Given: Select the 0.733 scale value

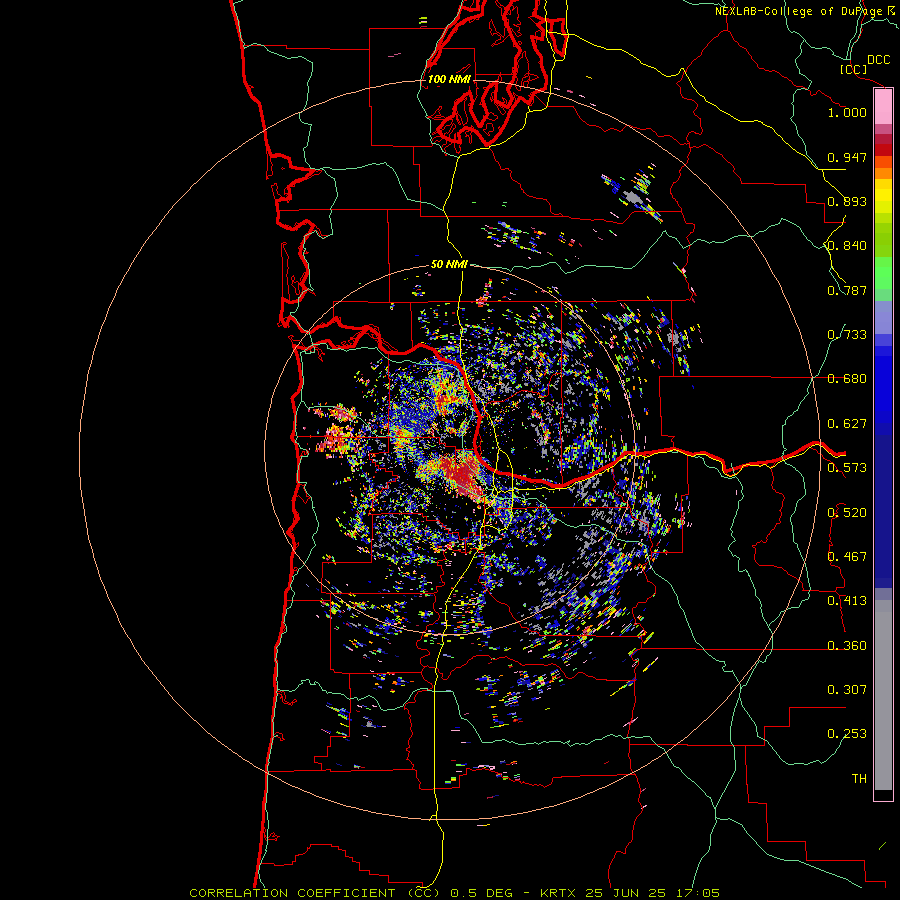Looking at the screenshot, I should point(847,335).
